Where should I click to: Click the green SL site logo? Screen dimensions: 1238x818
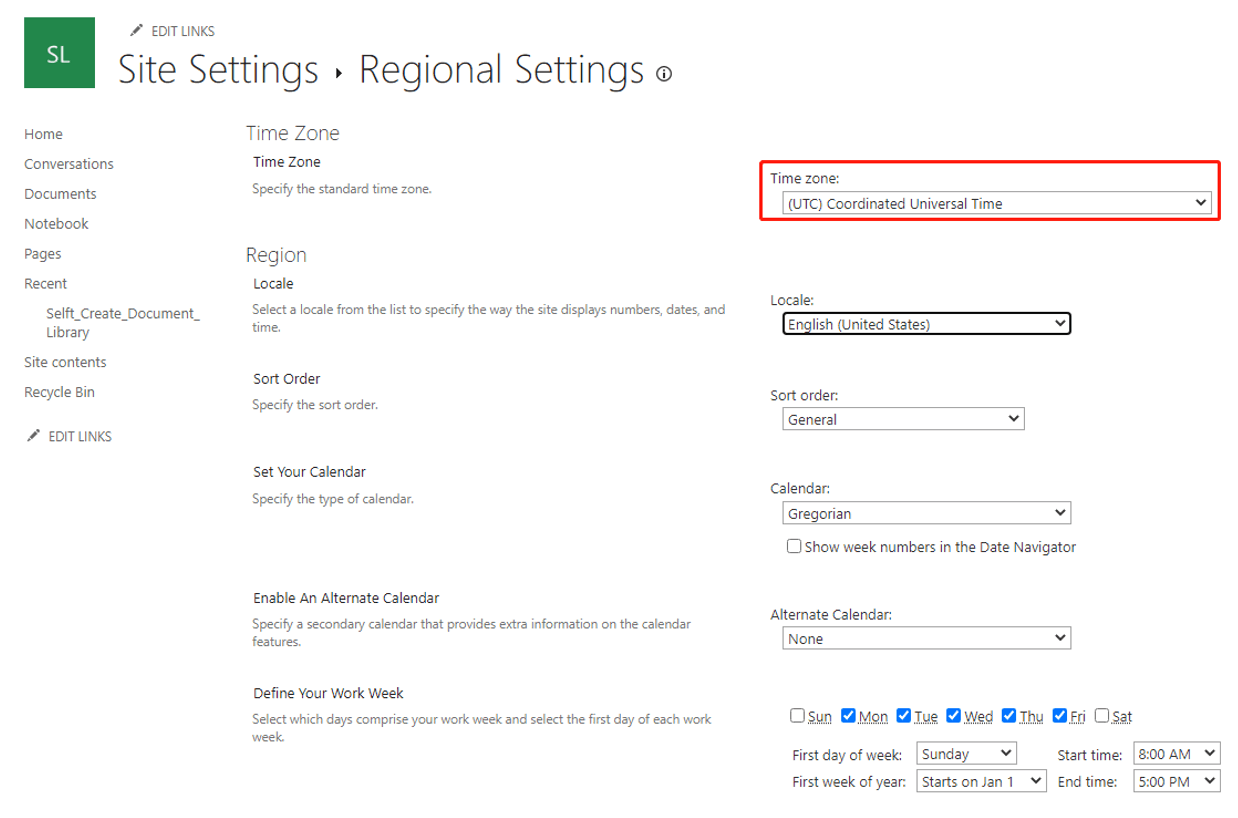(59, 53)
